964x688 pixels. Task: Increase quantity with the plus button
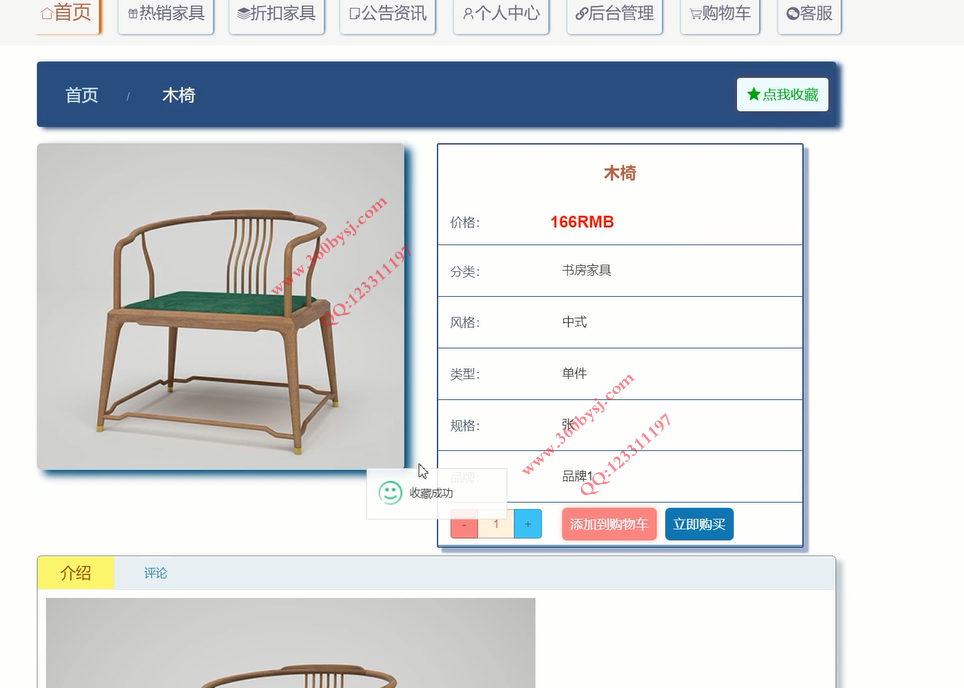click(527, 524)
